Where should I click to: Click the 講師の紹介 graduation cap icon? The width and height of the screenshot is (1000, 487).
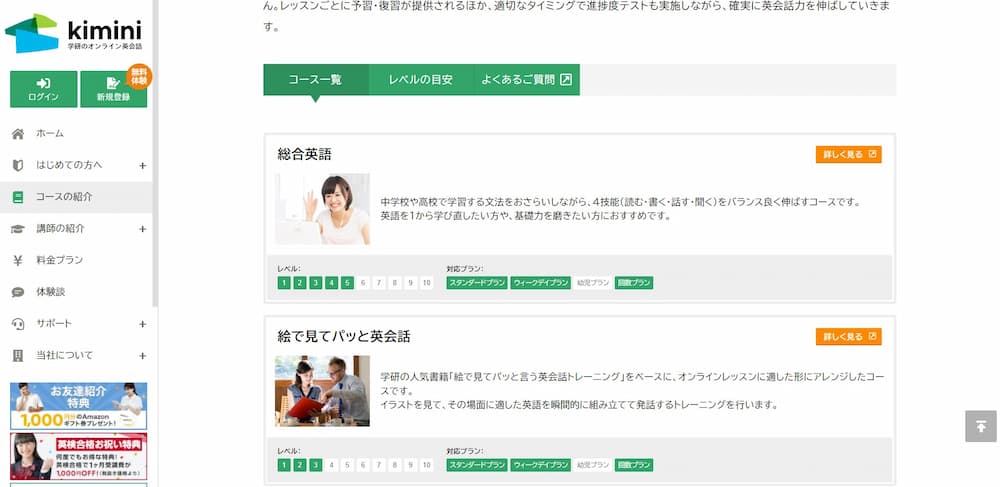point(18,229)
